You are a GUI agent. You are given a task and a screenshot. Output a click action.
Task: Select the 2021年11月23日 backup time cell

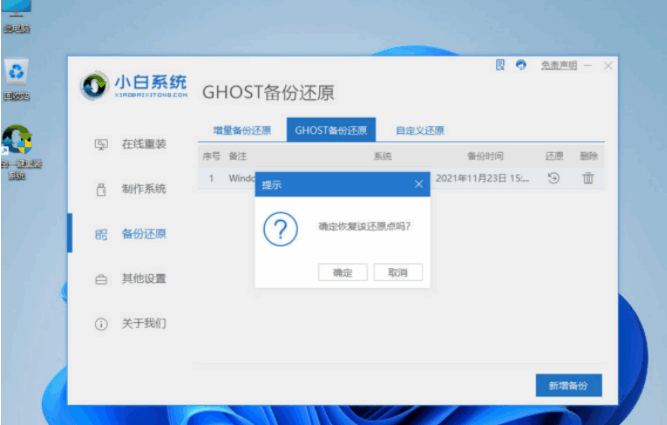pyautogui.click(x=482, y=178)
